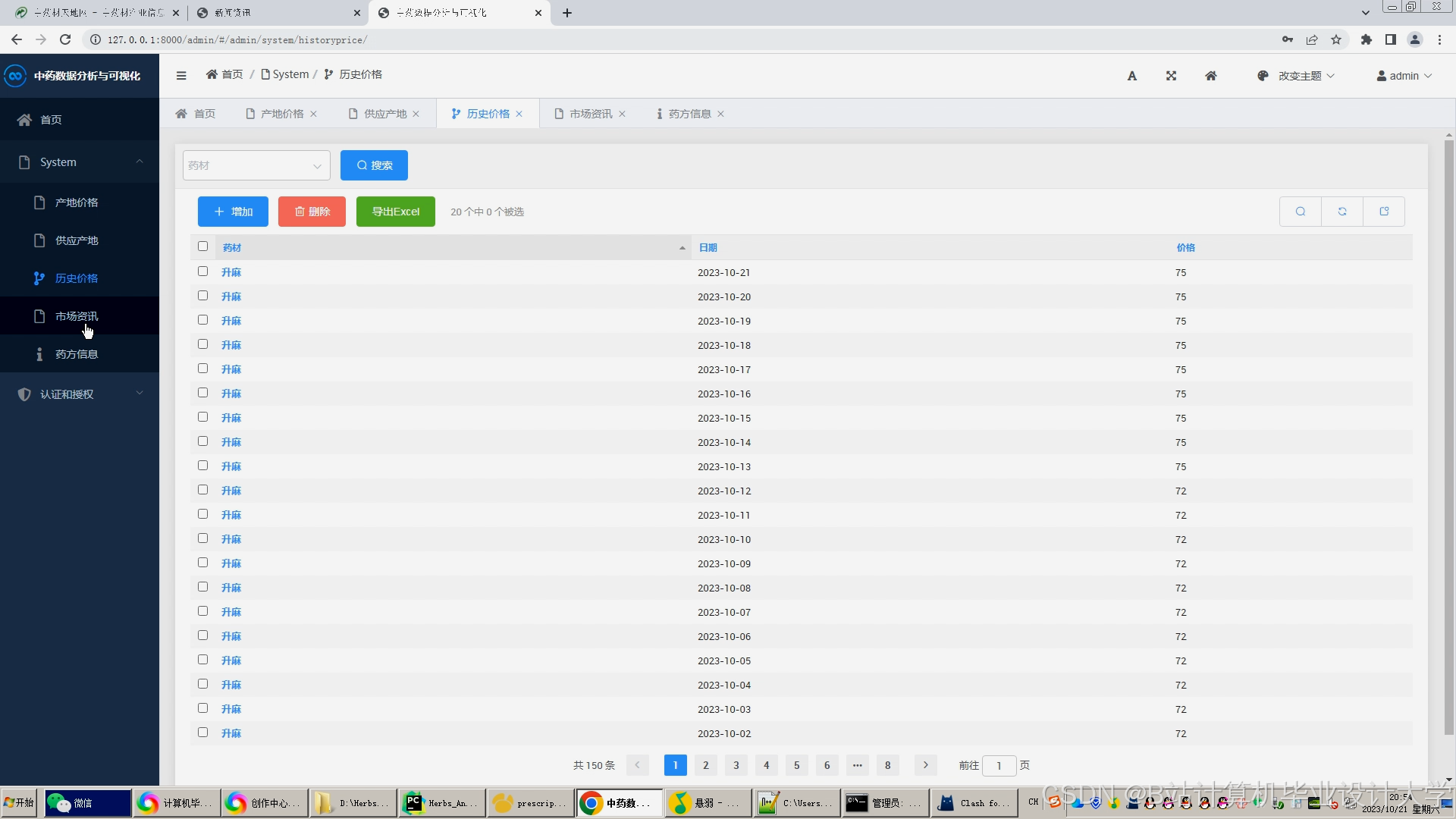Click the red 删除 button
The width and height of the screenshot is (1456, 819).
[x=312, y=212]
